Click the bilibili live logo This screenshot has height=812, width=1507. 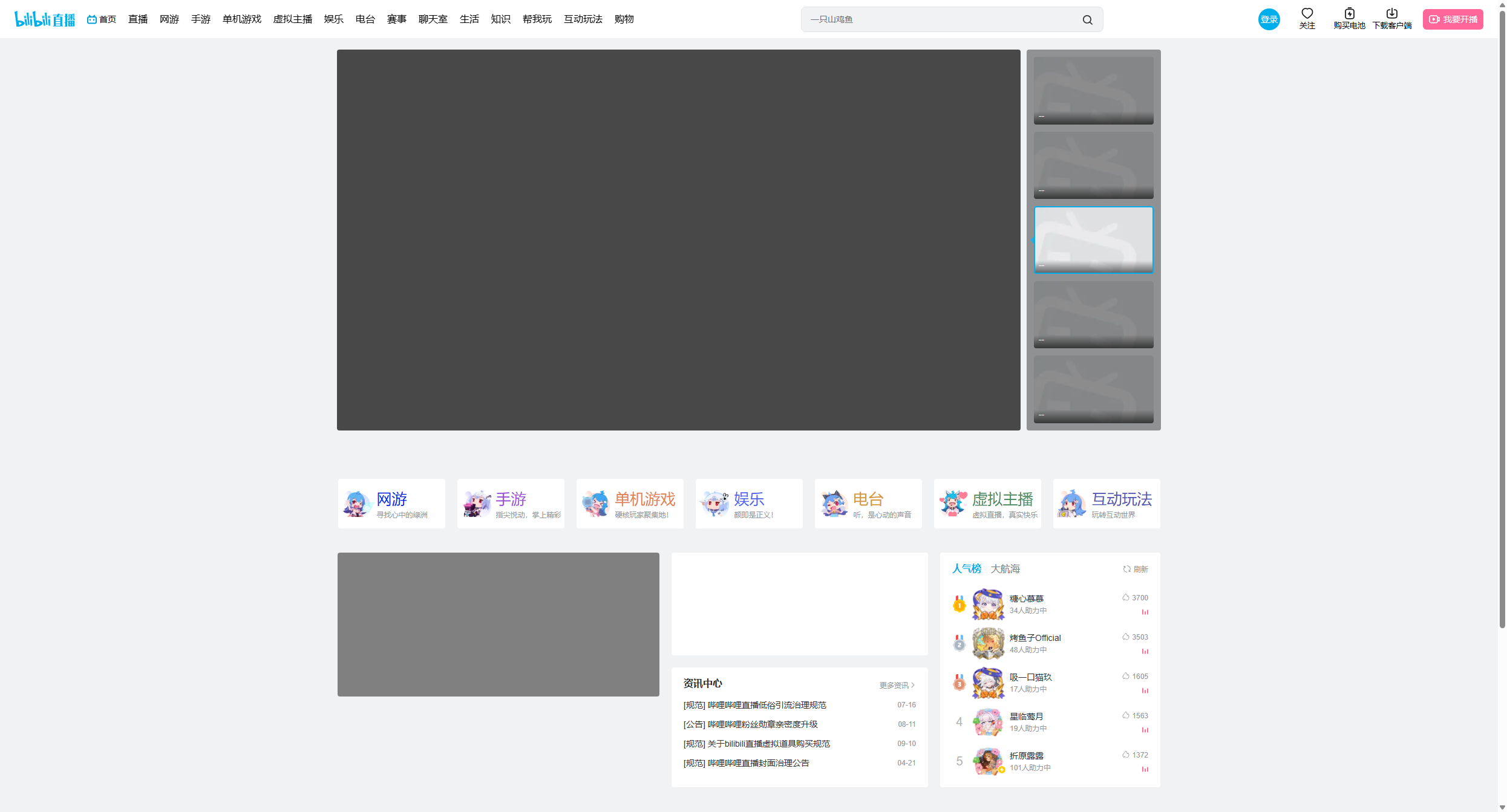[45, 19]
